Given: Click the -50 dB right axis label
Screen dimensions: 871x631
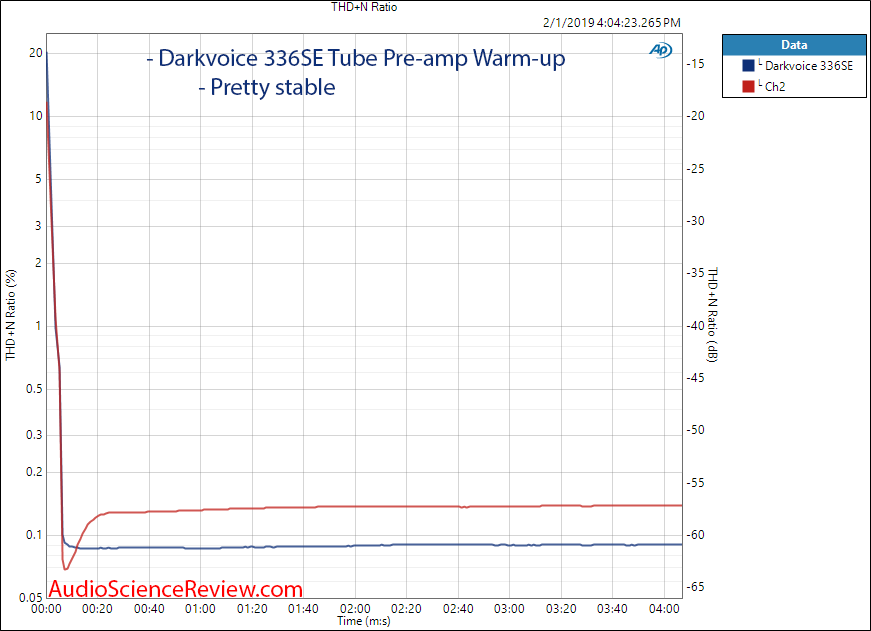Looking at the screenshot, I should pos(695,430).
